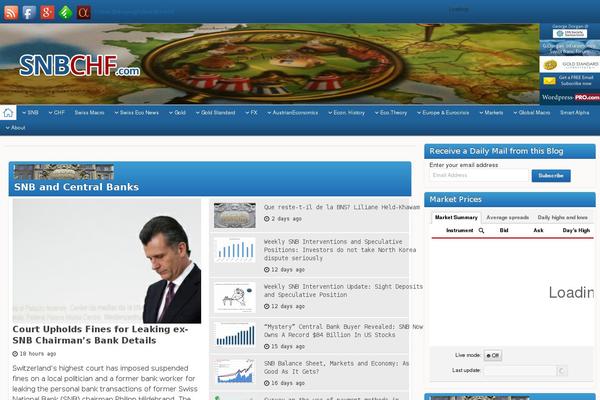600x400 pixels.
Task: Click the George Dorgan sidebar banner
Action: (x=570, y=31)
